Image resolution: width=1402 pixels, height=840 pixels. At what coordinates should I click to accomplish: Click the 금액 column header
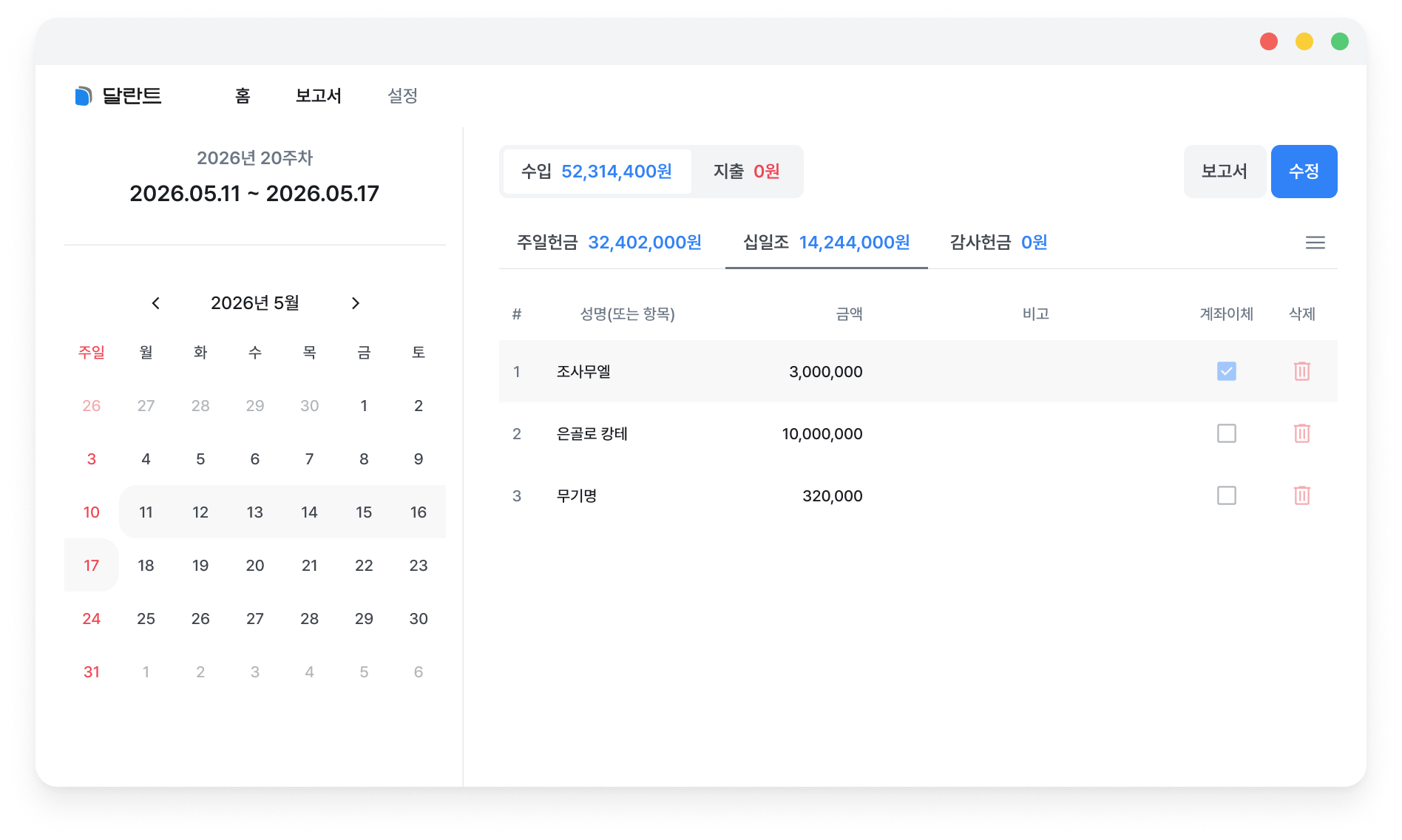coord(849,314)
